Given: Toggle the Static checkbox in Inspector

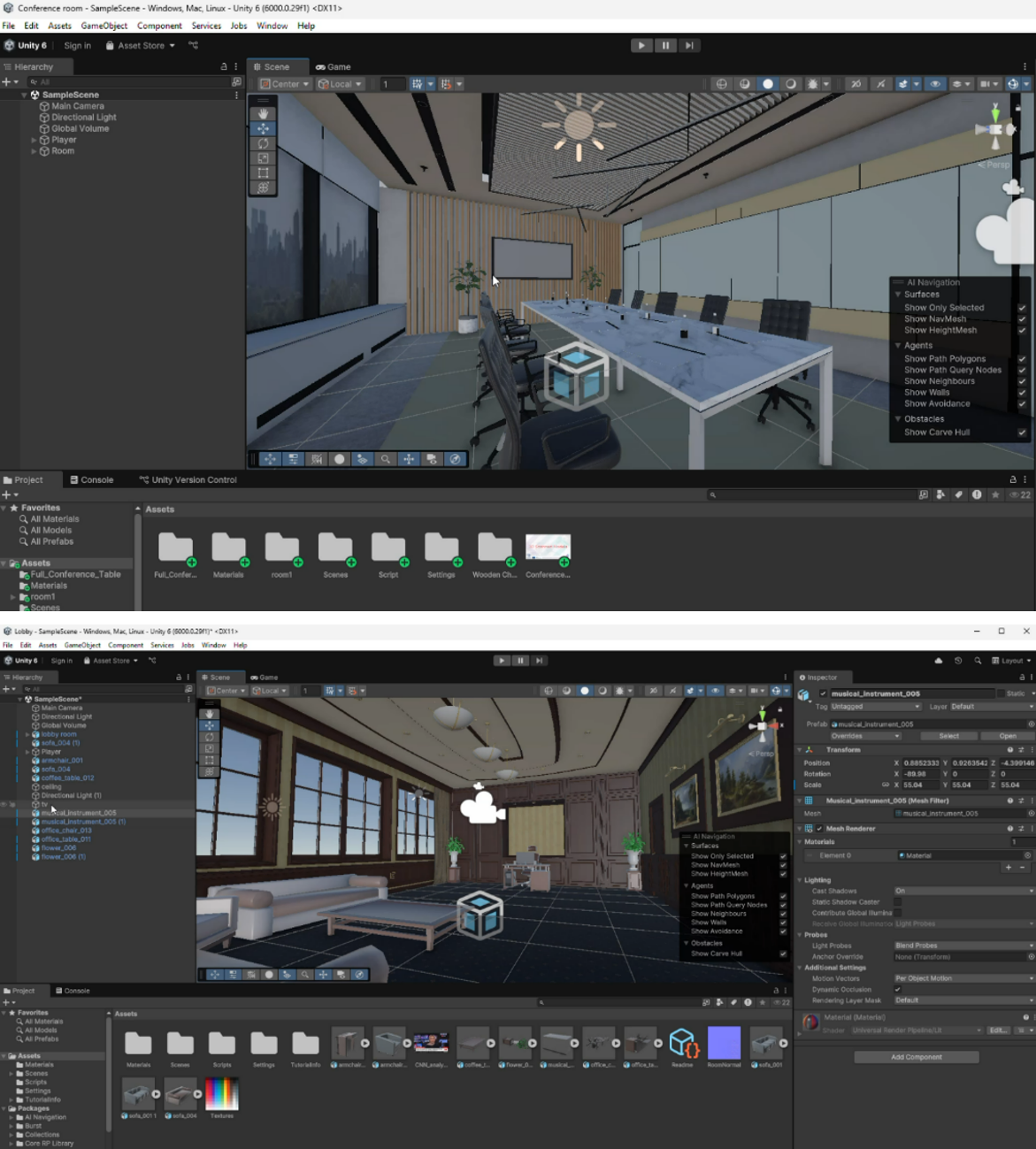Looking at the screenshot, I should (1001, 693).
